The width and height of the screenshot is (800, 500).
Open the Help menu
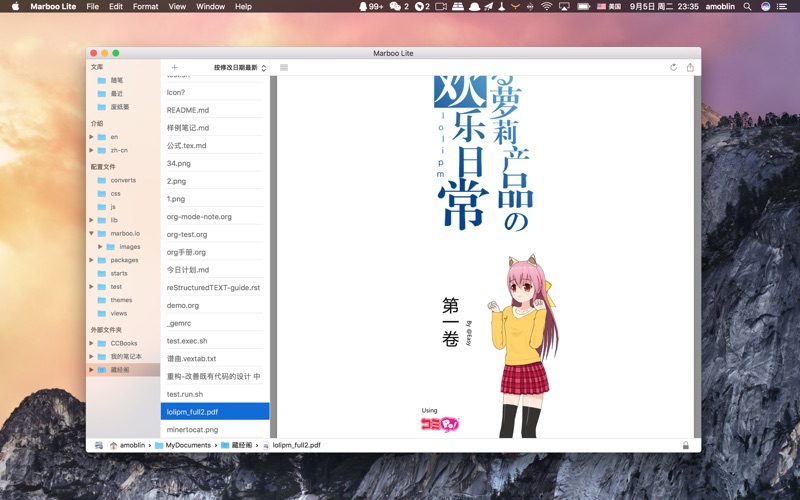tap(243, 6)
